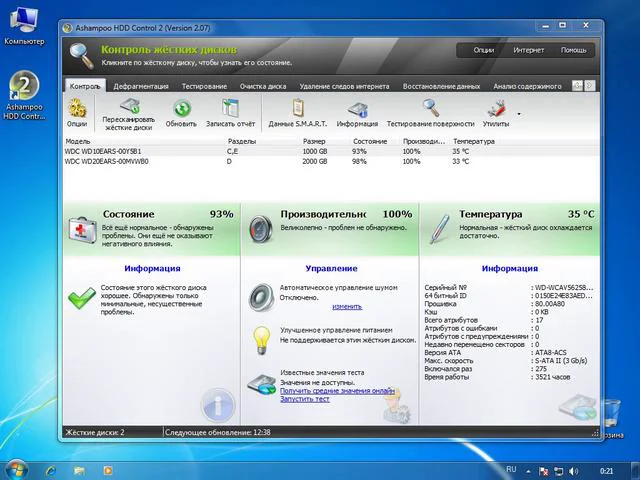Open the Опции header menu

484,50
